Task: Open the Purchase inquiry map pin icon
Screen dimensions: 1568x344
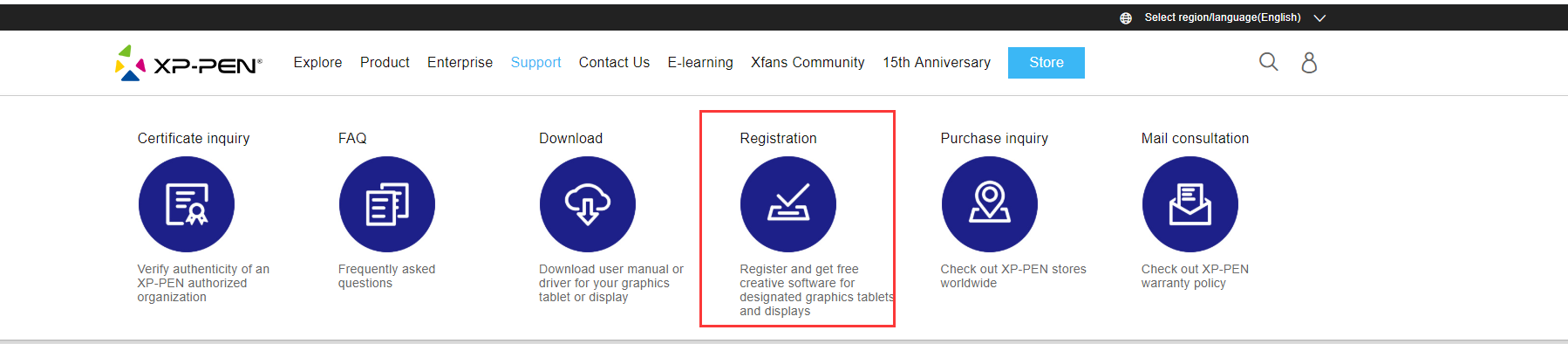Action: tap(990, 204)
